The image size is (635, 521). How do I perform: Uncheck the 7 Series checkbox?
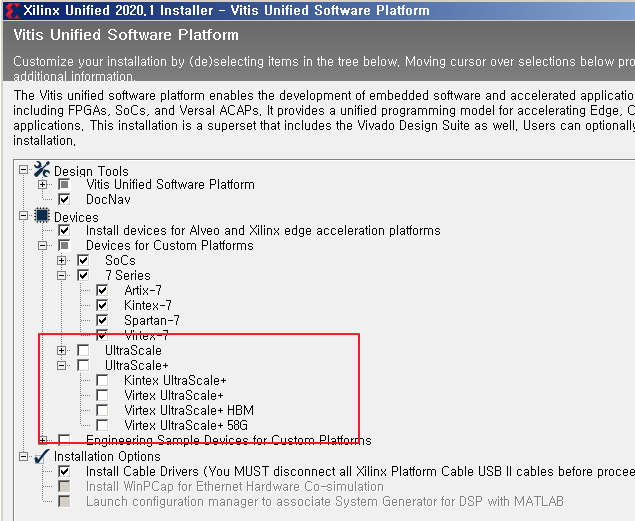[83, 276]
